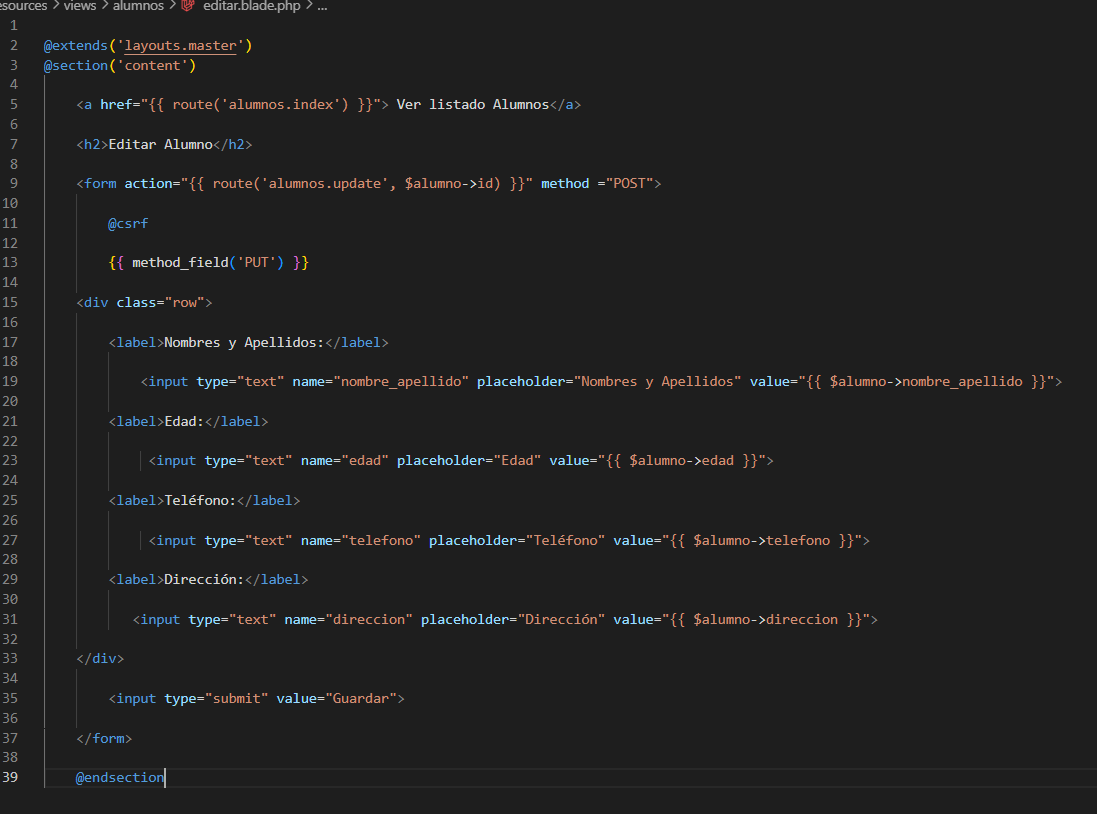Click the @endsection directive
Viewport: 1097px width, 814px height.
coord(120,778)
